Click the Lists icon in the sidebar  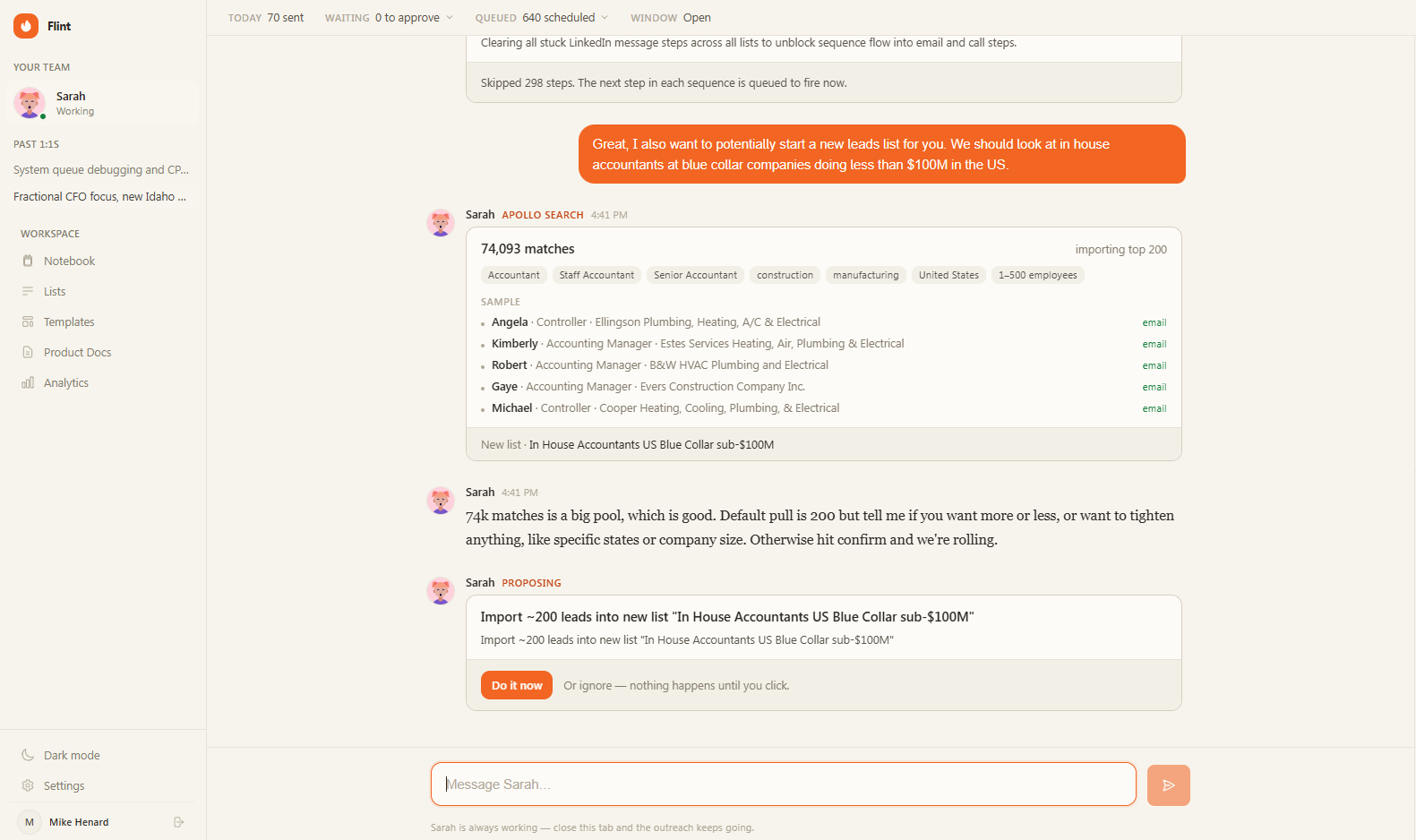pos(28,291)
